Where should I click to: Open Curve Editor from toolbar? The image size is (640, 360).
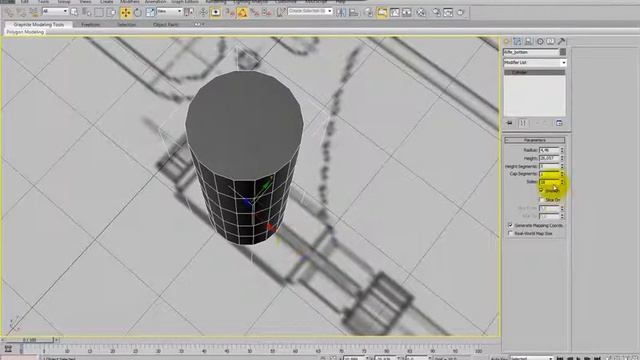point(395,13)
